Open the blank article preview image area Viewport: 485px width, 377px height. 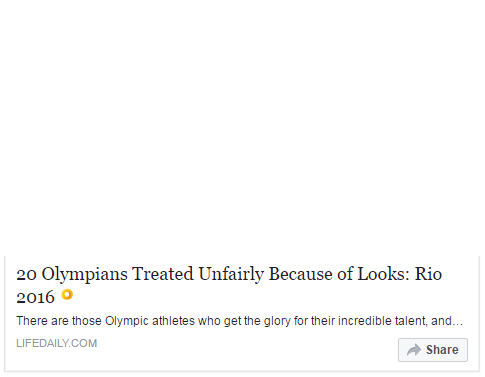click(x=242, y=128)
